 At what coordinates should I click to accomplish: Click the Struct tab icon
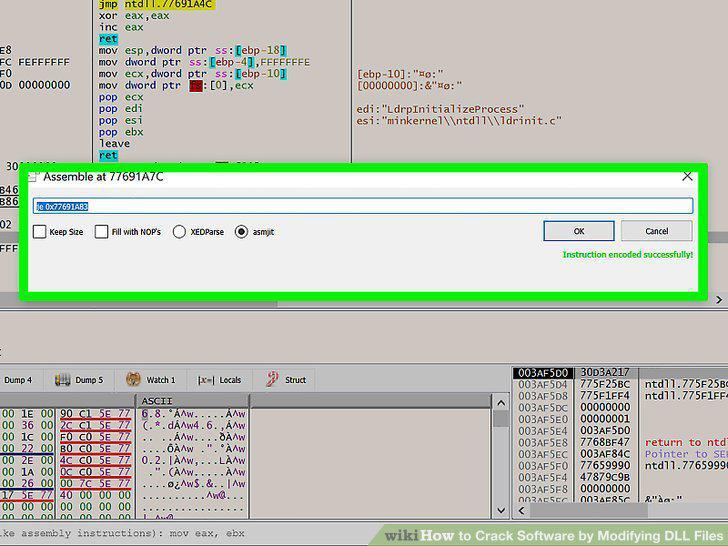pyautogui.click(x=272, y=379)
